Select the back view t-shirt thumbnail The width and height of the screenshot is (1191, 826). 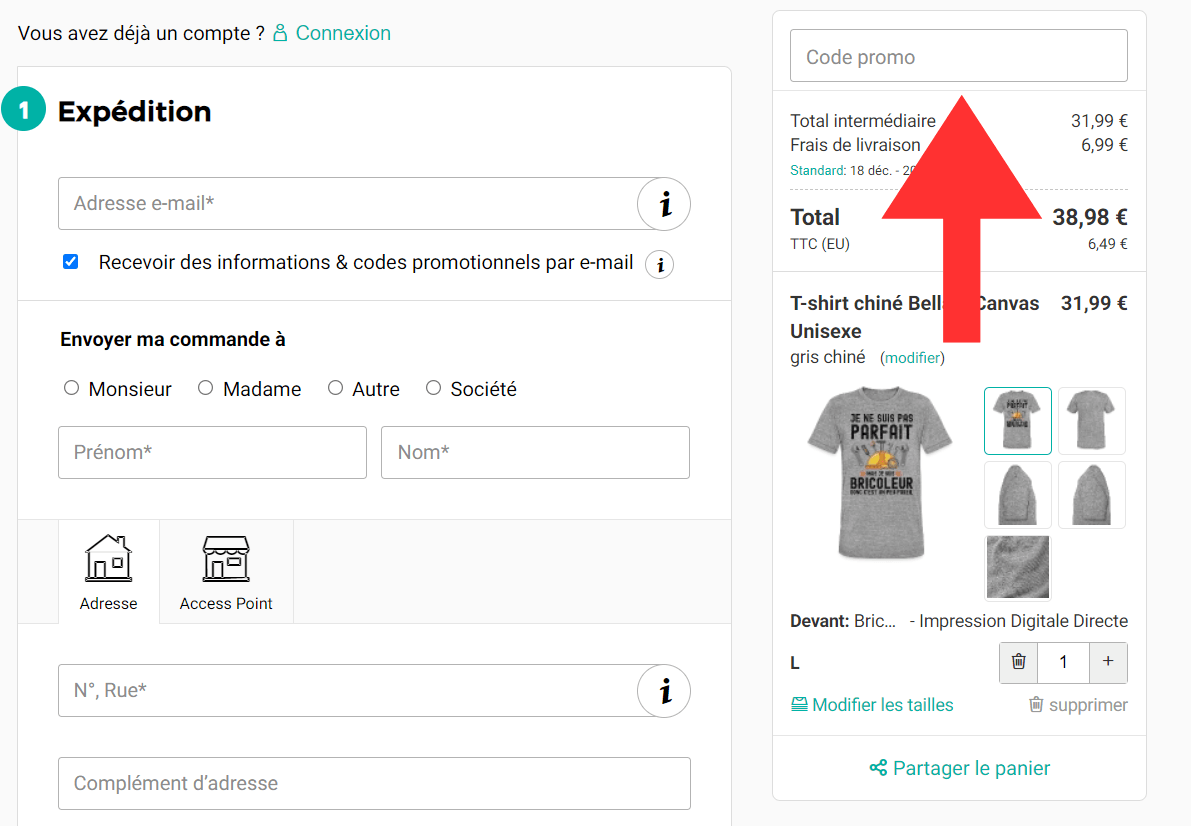1091,420
